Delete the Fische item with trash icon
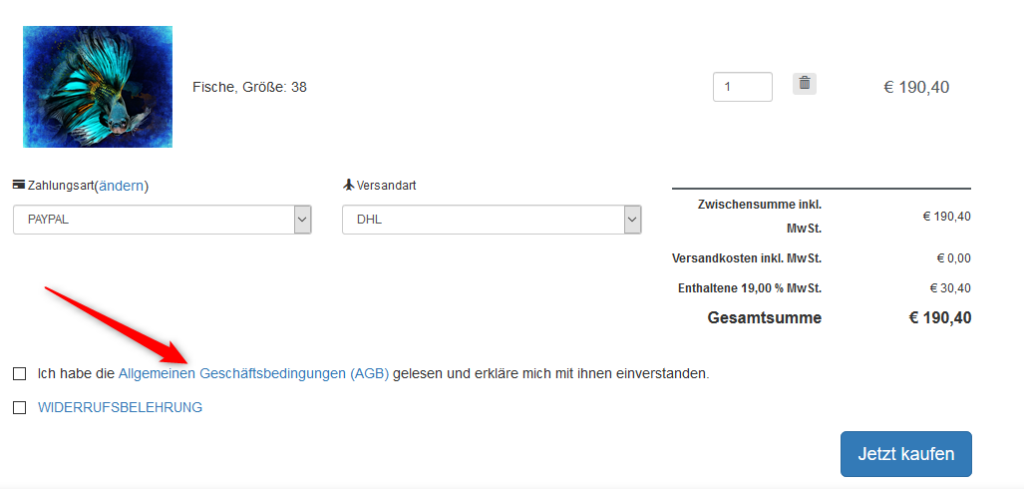This screenshot has width=1024, height=489. point(804,84)
